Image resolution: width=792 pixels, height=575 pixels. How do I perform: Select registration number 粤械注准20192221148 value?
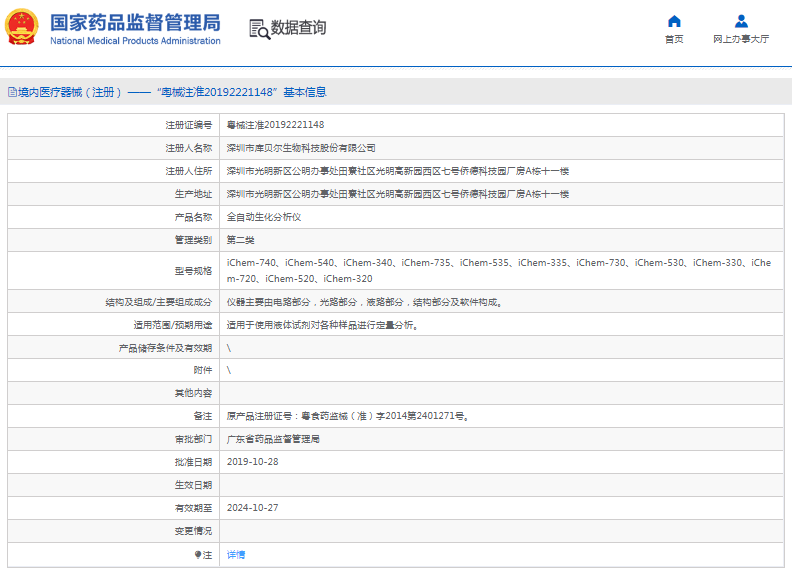coord(275,125)
